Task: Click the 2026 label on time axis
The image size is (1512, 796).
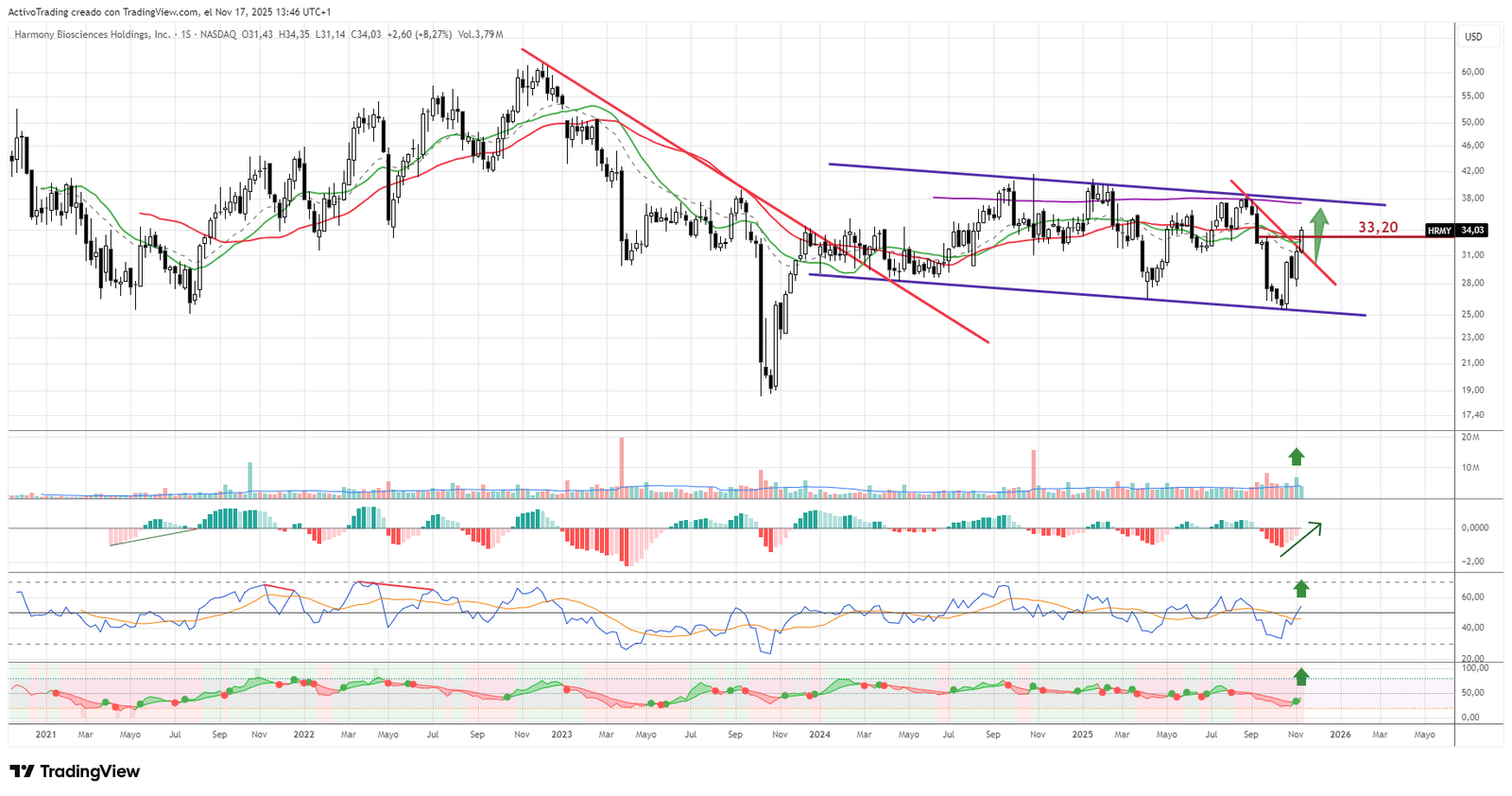Action: pyautogui.click(x=1340, y=735)
